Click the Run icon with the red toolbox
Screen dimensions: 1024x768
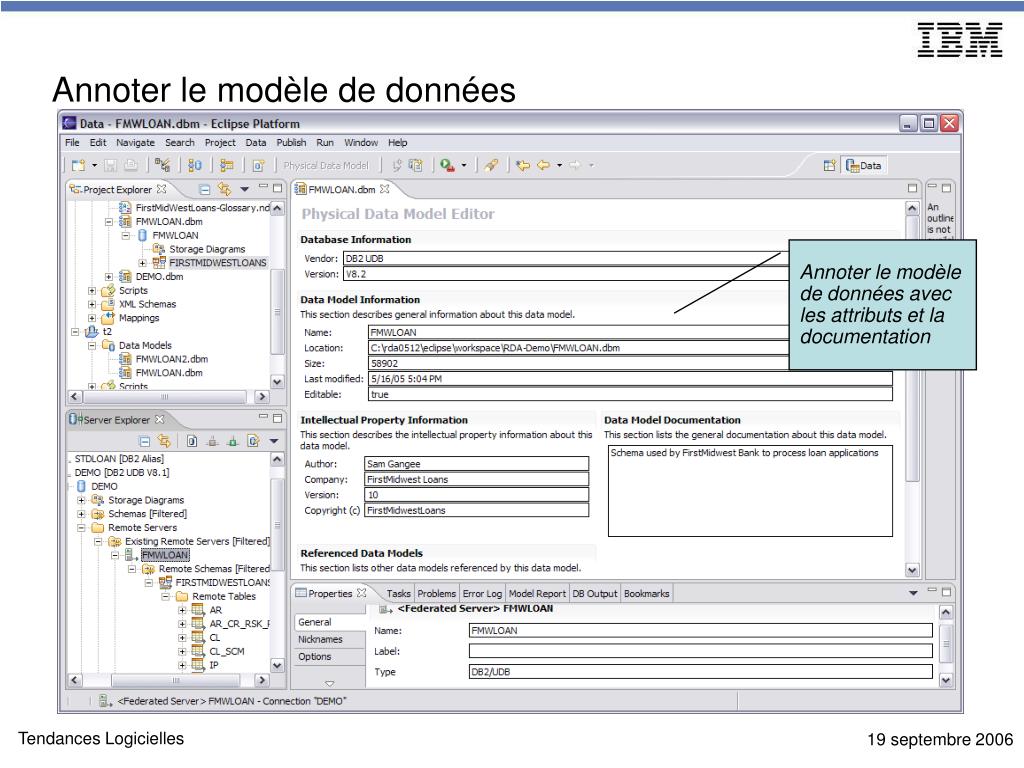pos(447,165)
